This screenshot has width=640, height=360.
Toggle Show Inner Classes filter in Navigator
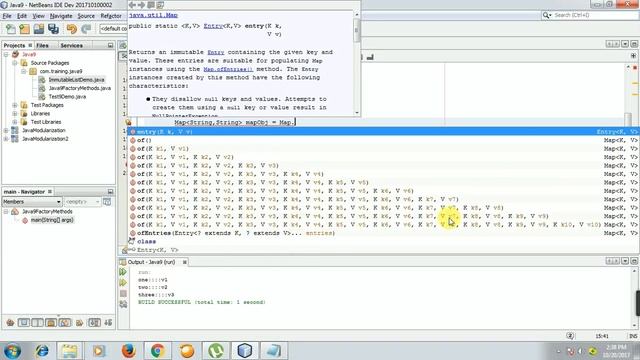tap(64, 322)
